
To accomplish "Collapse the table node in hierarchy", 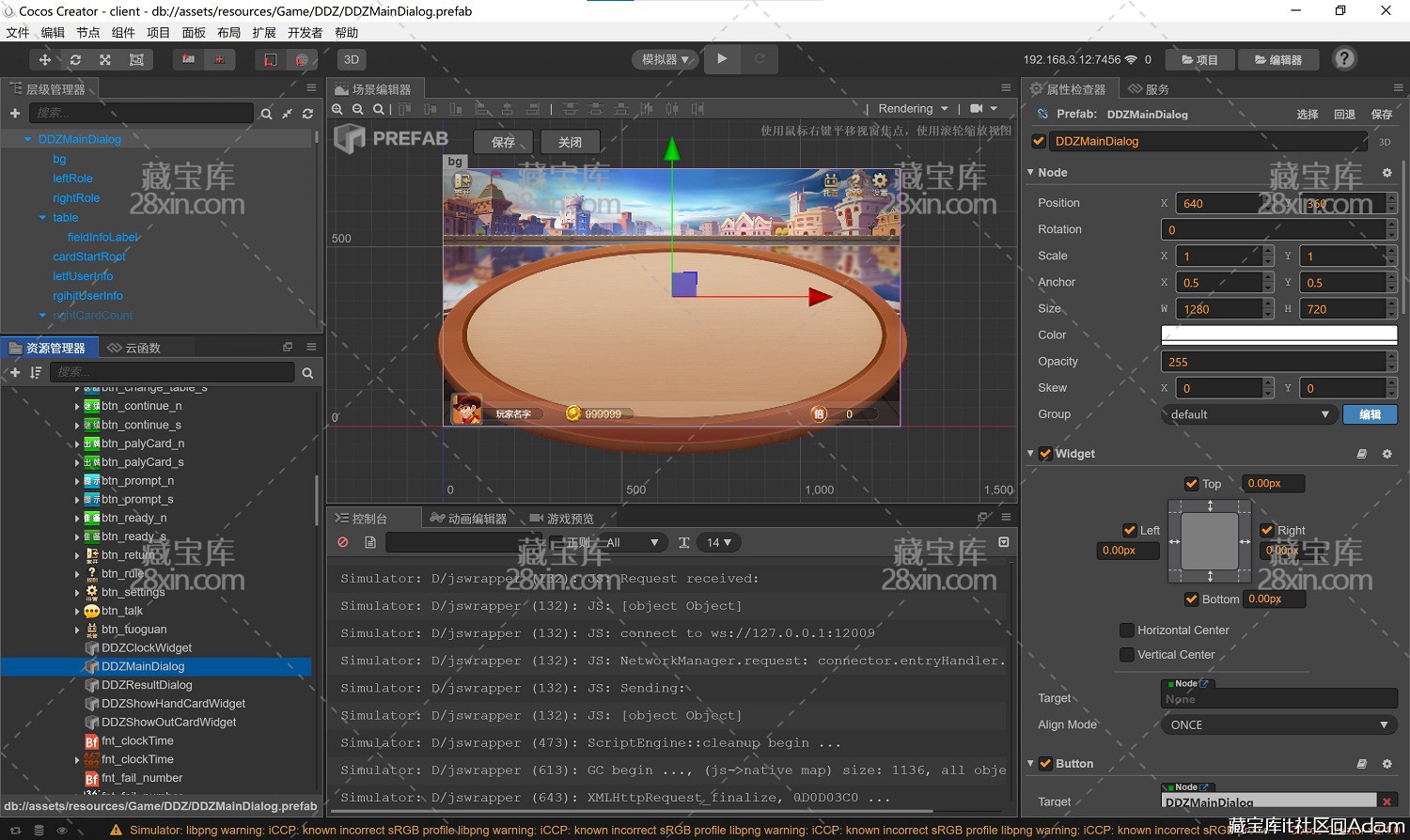I will click(42, 218).
